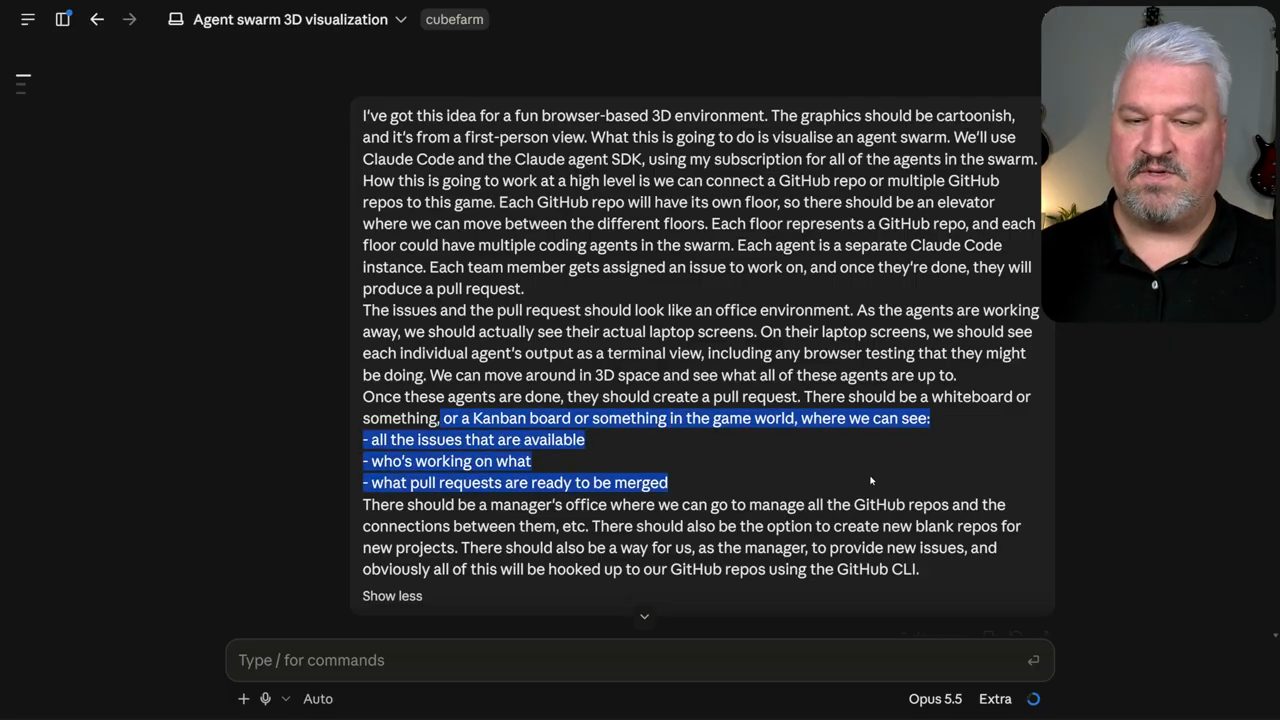This screenshot has height=720, width=1280.
Task: Click the line "- all the issues that are available"
Action: (x=473, y=440)
